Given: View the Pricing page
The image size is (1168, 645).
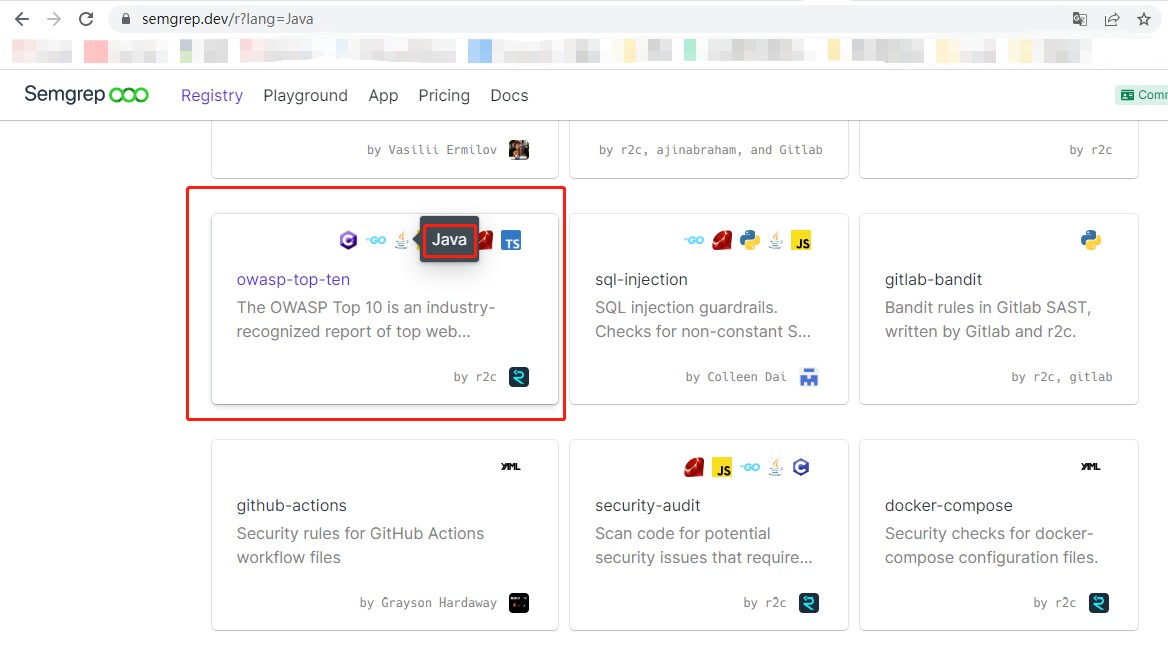Looking at the screenshot, I should [444, 95].
